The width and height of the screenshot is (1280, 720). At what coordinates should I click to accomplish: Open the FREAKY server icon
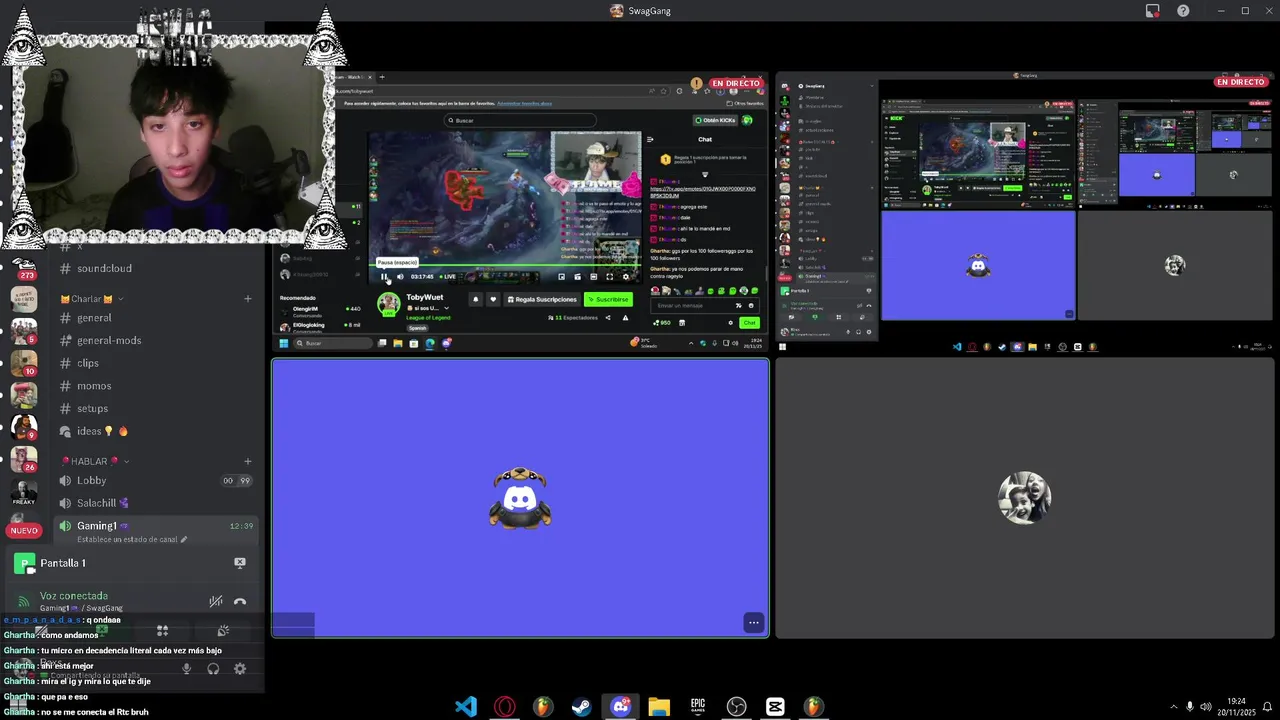[24, 492]
